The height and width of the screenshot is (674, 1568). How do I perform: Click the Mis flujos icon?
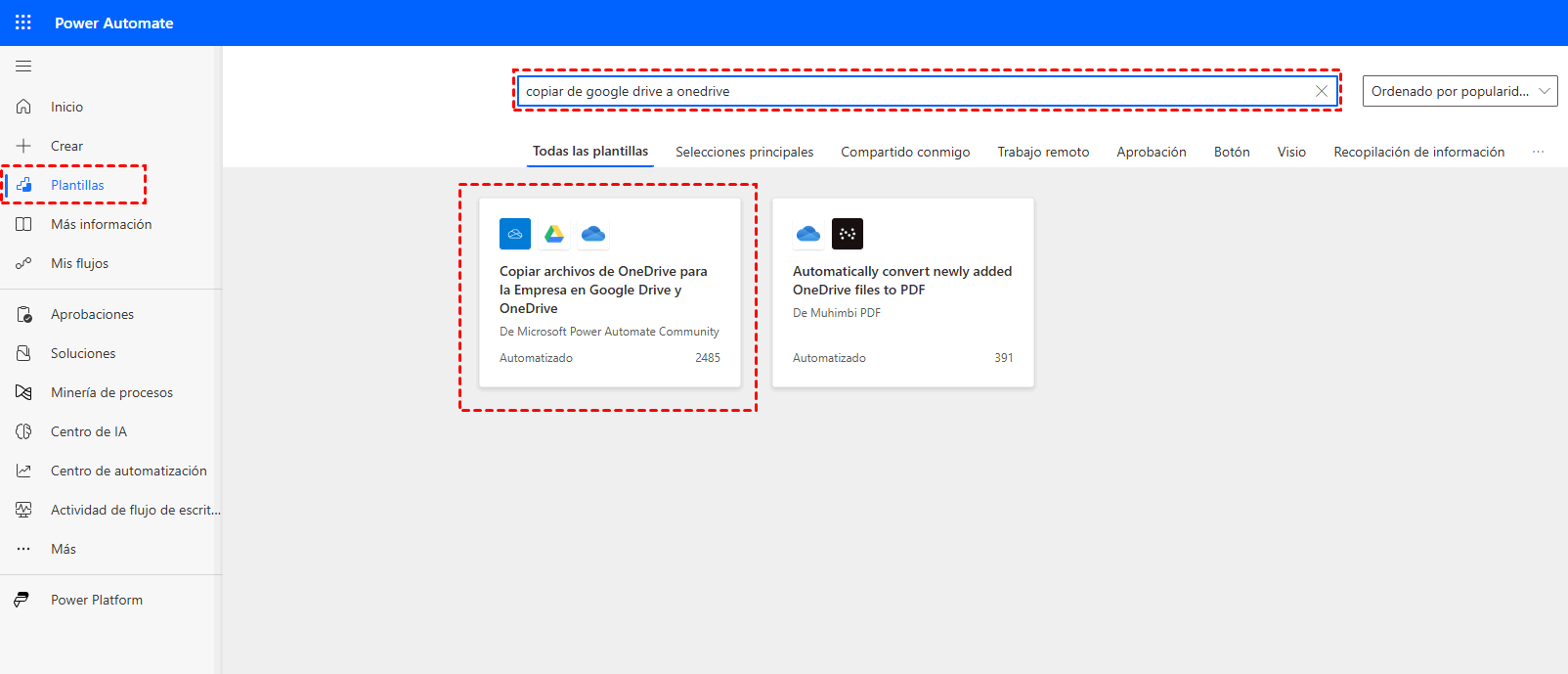pyautogui.click(x=23, y=263)
